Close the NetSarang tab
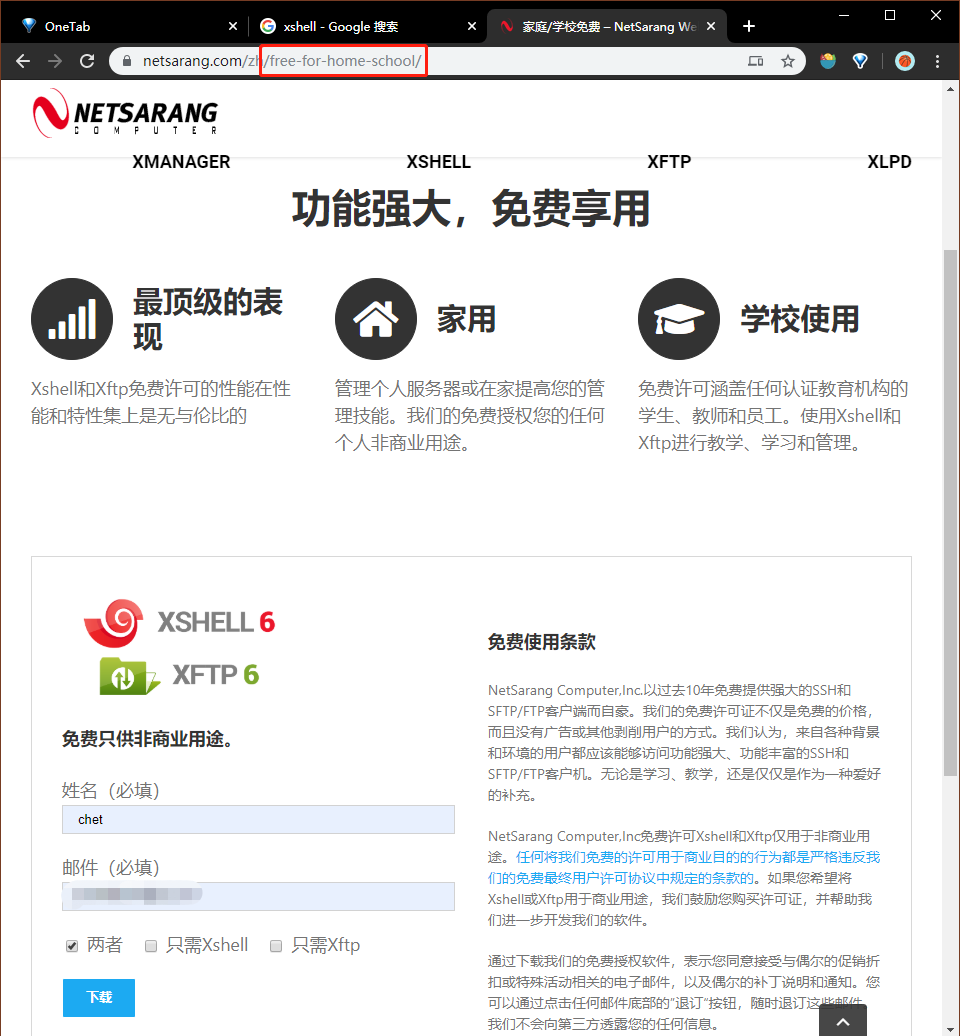Screen dimensions: 960x1036 coord(711,26)
